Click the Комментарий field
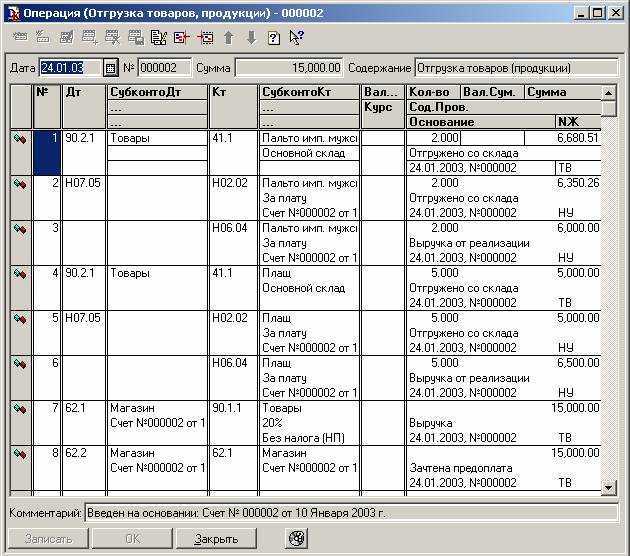This screenshot has height=556, width=630. (x=352, y=513)
